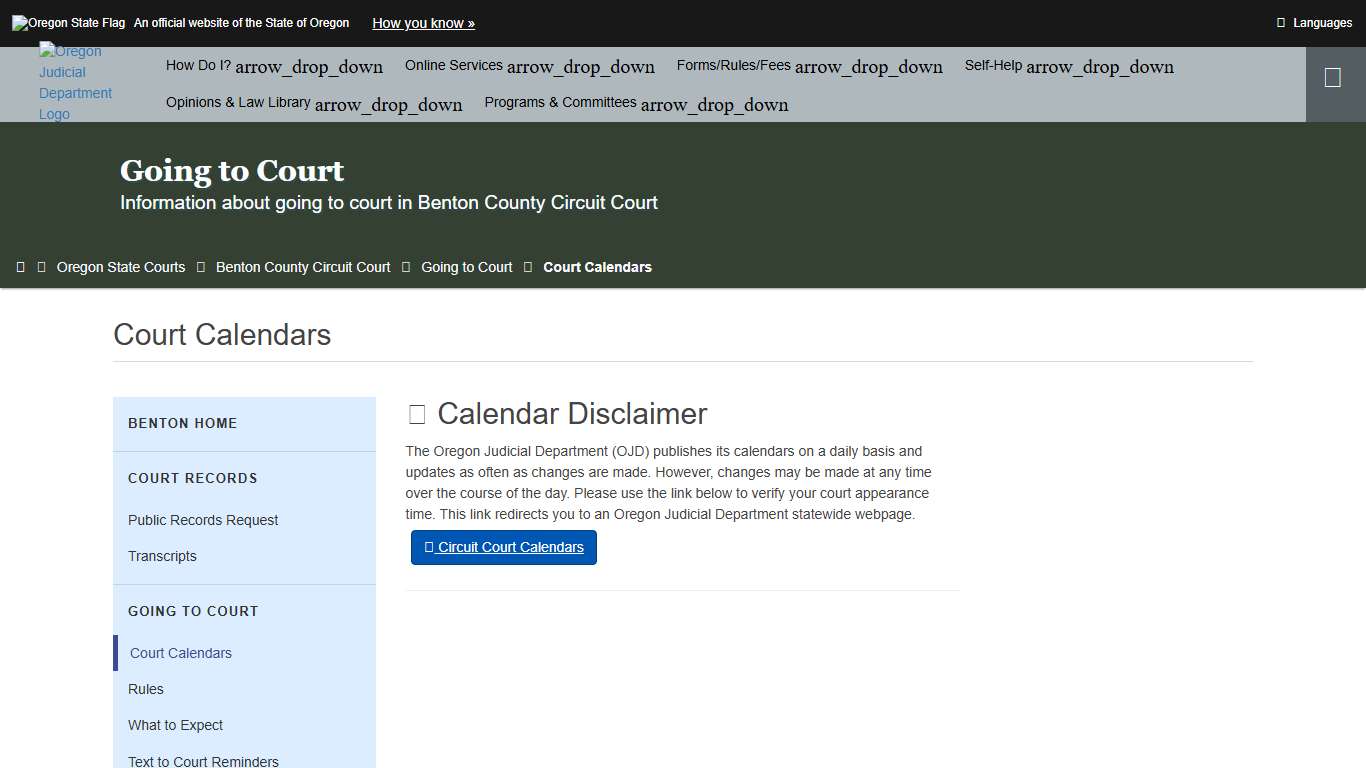Open the "How you know" link
The height and width of the screenshot is (768, 1366).
point(422,22)
